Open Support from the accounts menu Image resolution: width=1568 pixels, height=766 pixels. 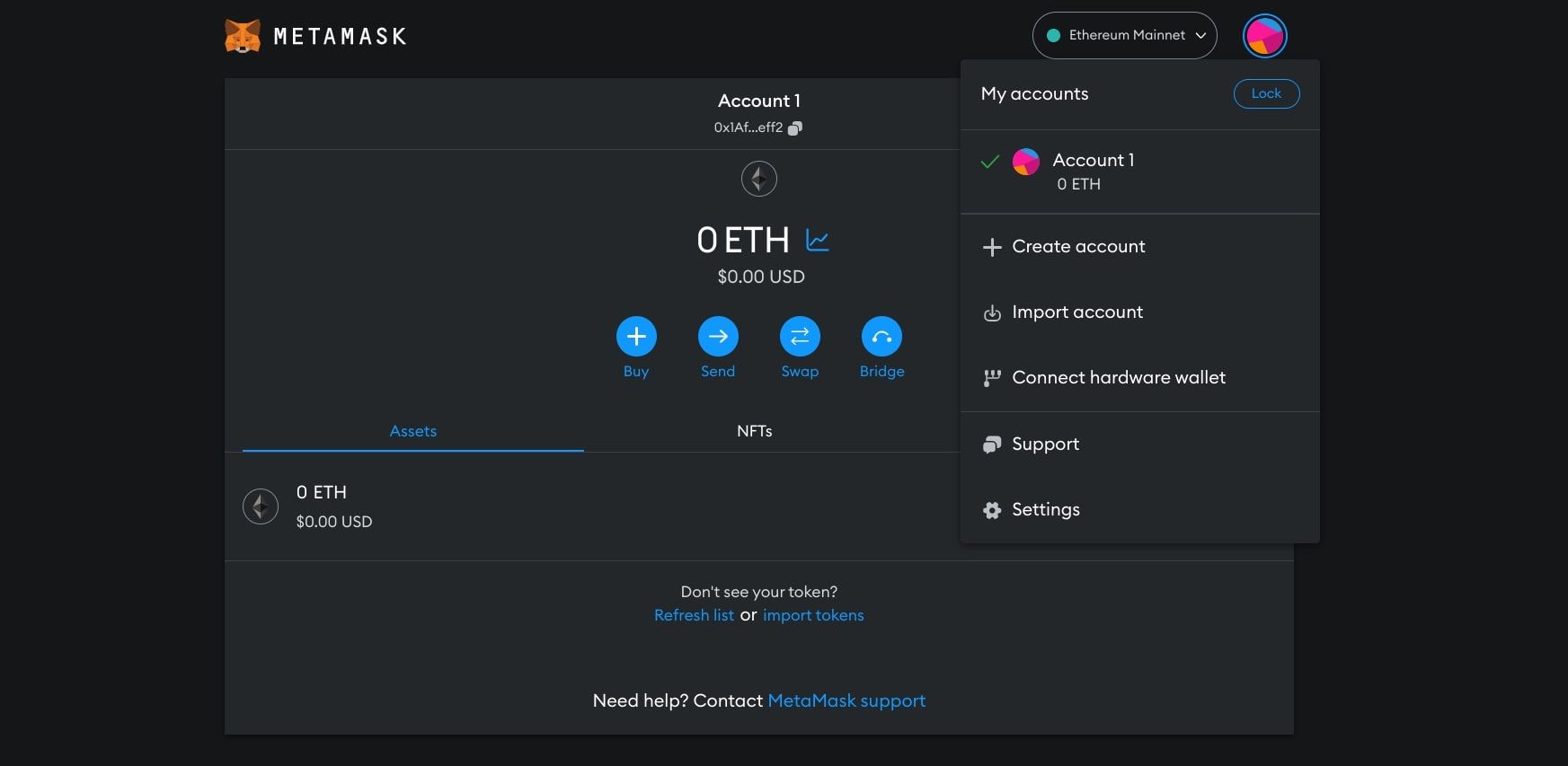click(x=1139, y=445)
